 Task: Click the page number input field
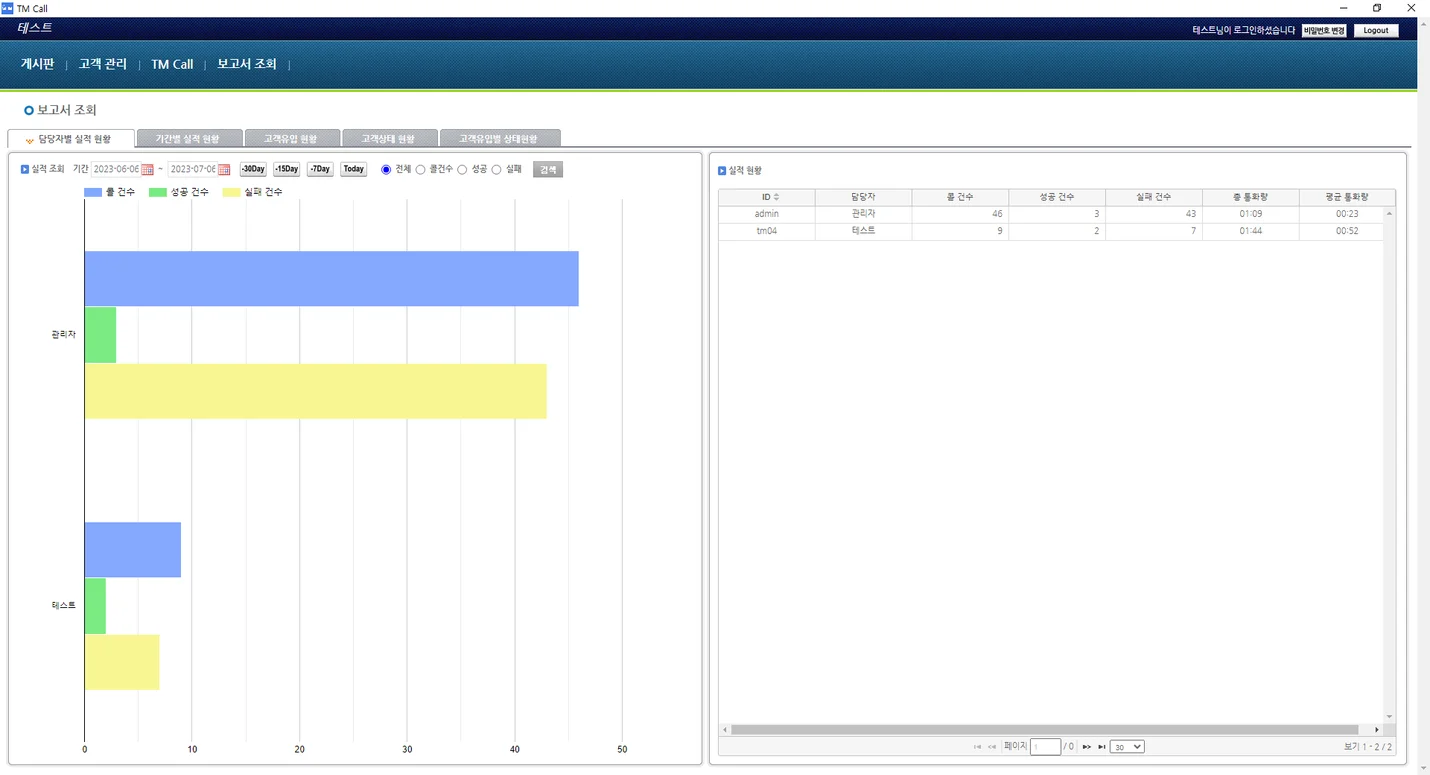[x=1045, y=747]
